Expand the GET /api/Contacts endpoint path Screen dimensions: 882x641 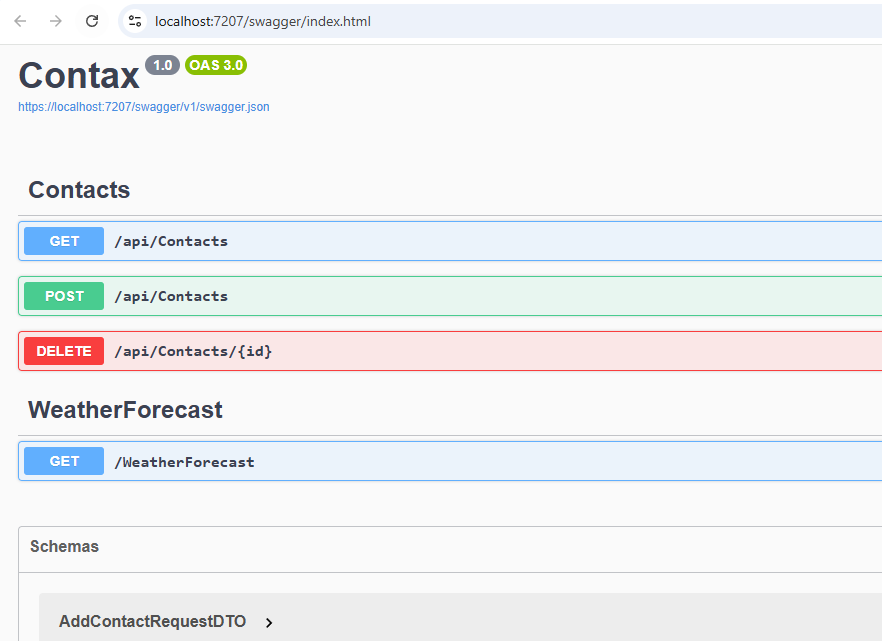(171, 241)
